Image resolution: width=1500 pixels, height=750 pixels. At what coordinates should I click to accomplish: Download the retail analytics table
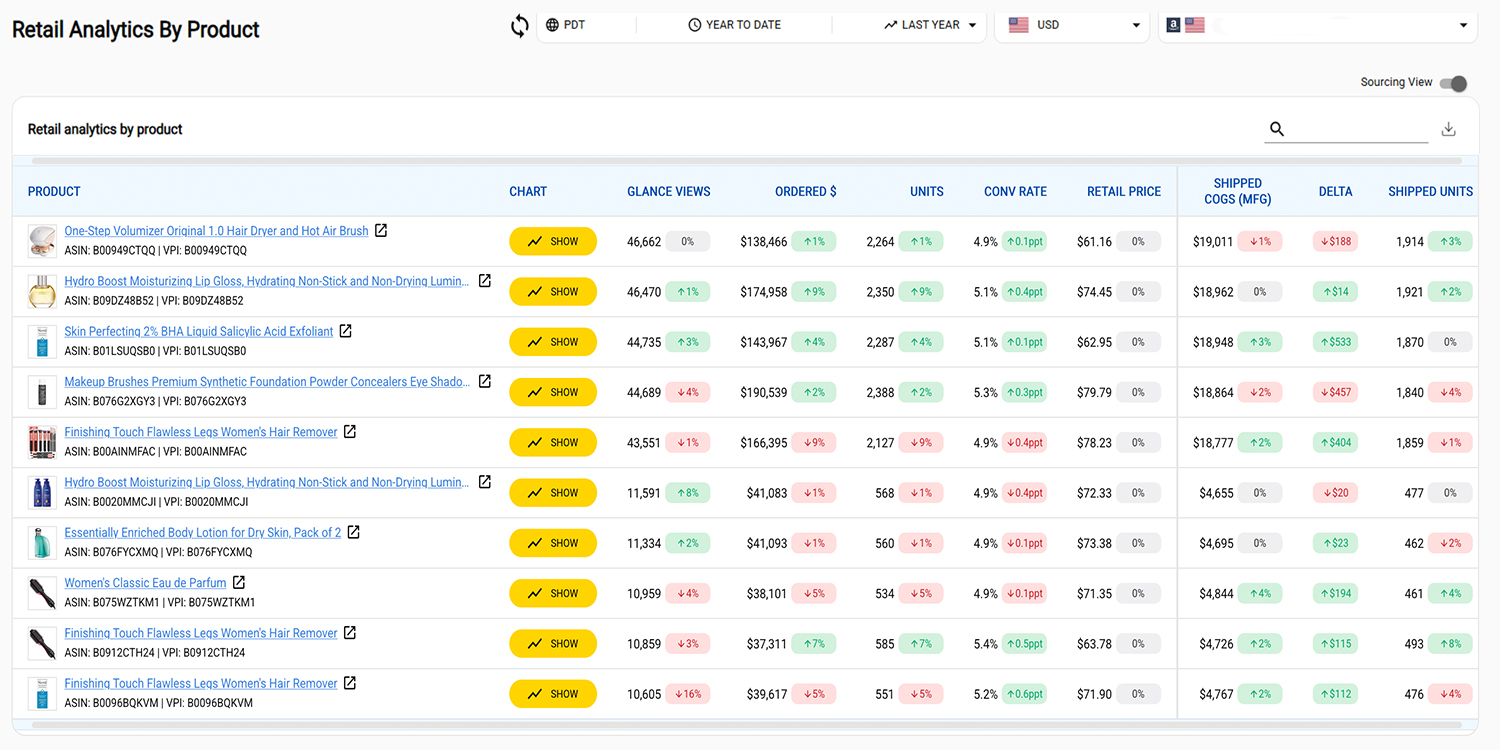click(x=1448, y=129)
